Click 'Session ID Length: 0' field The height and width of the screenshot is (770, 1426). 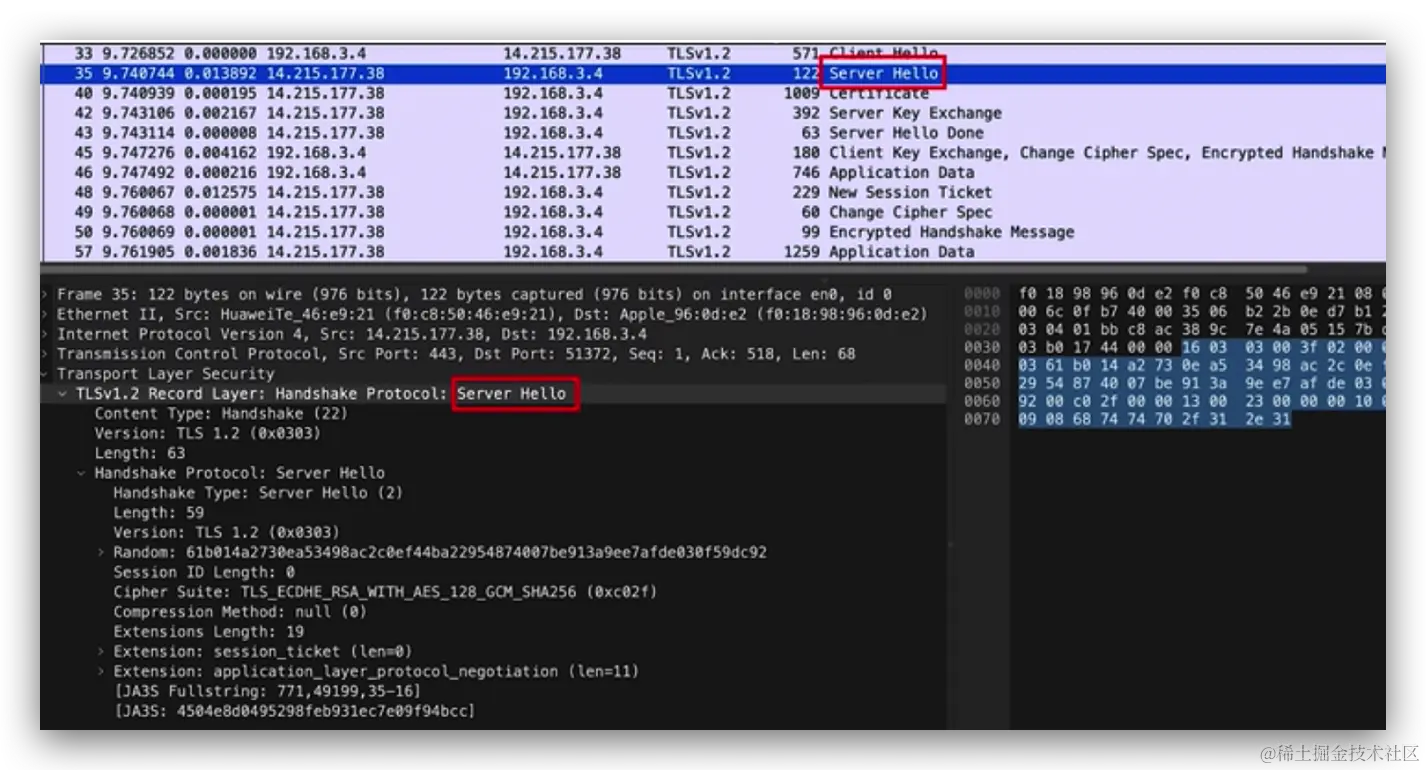(x=204, y=572)
